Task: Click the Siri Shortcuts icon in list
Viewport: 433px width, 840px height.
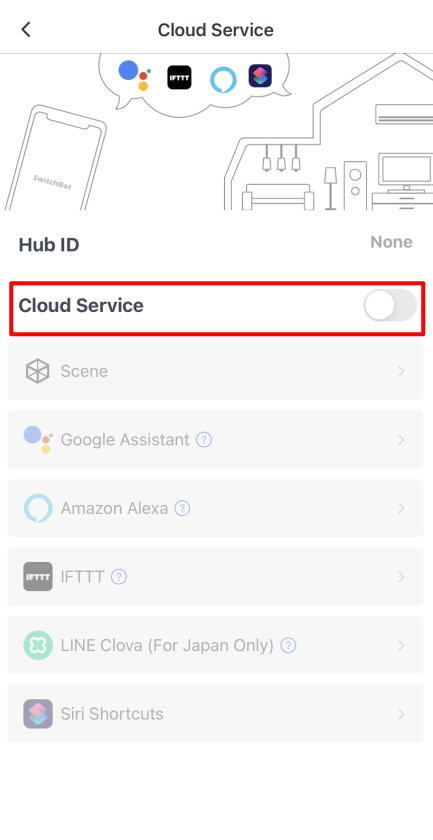Action: tap(38, 714)
